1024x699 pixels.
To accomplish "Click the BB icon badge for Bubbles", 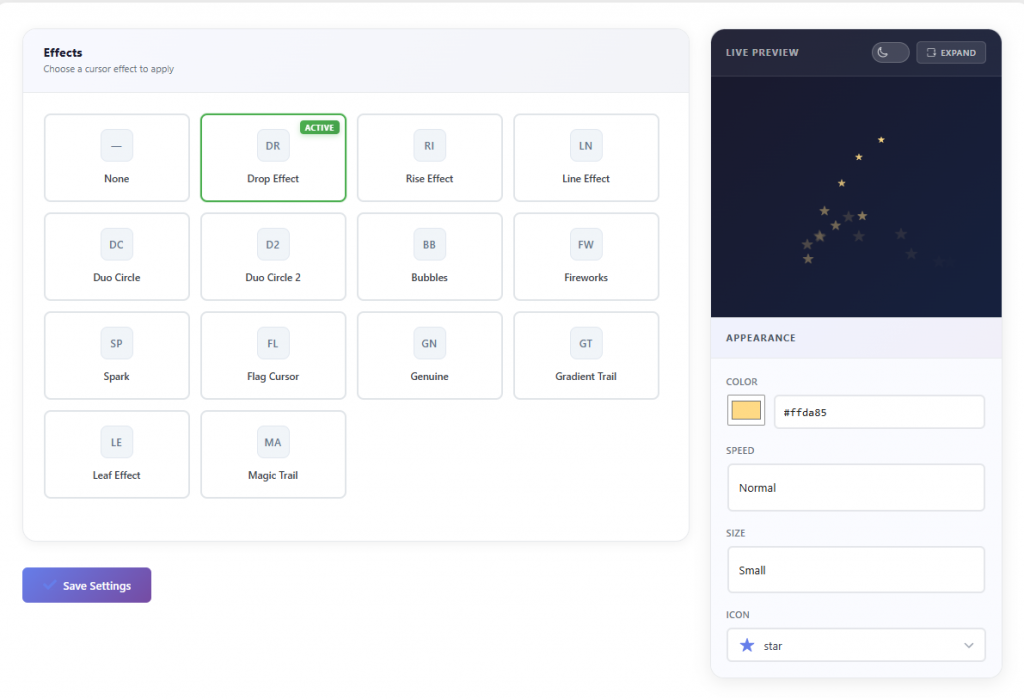I will click(429, 244).
